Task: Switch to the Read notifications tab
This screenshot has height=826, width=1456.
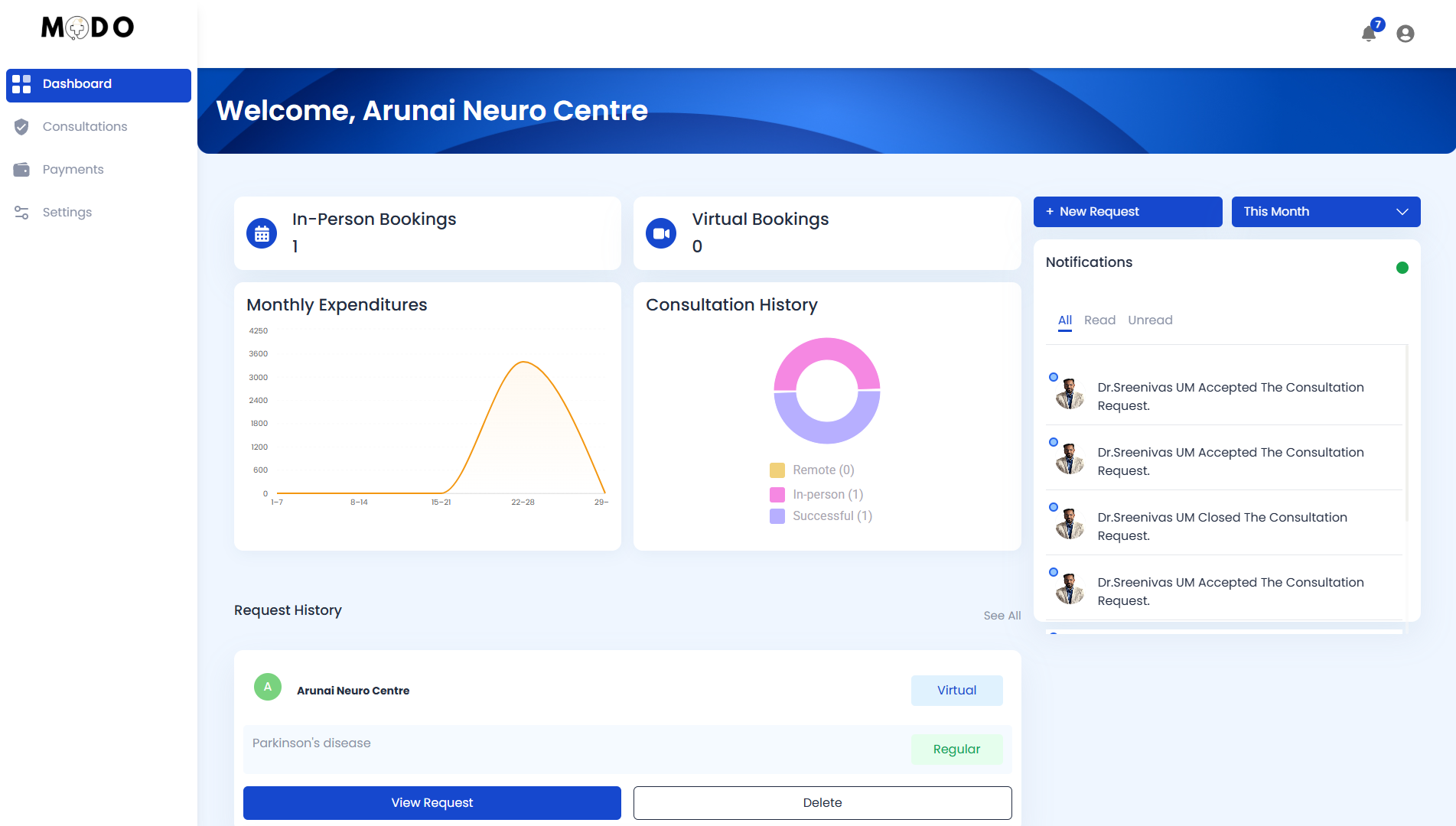Action: (1099, 320)
